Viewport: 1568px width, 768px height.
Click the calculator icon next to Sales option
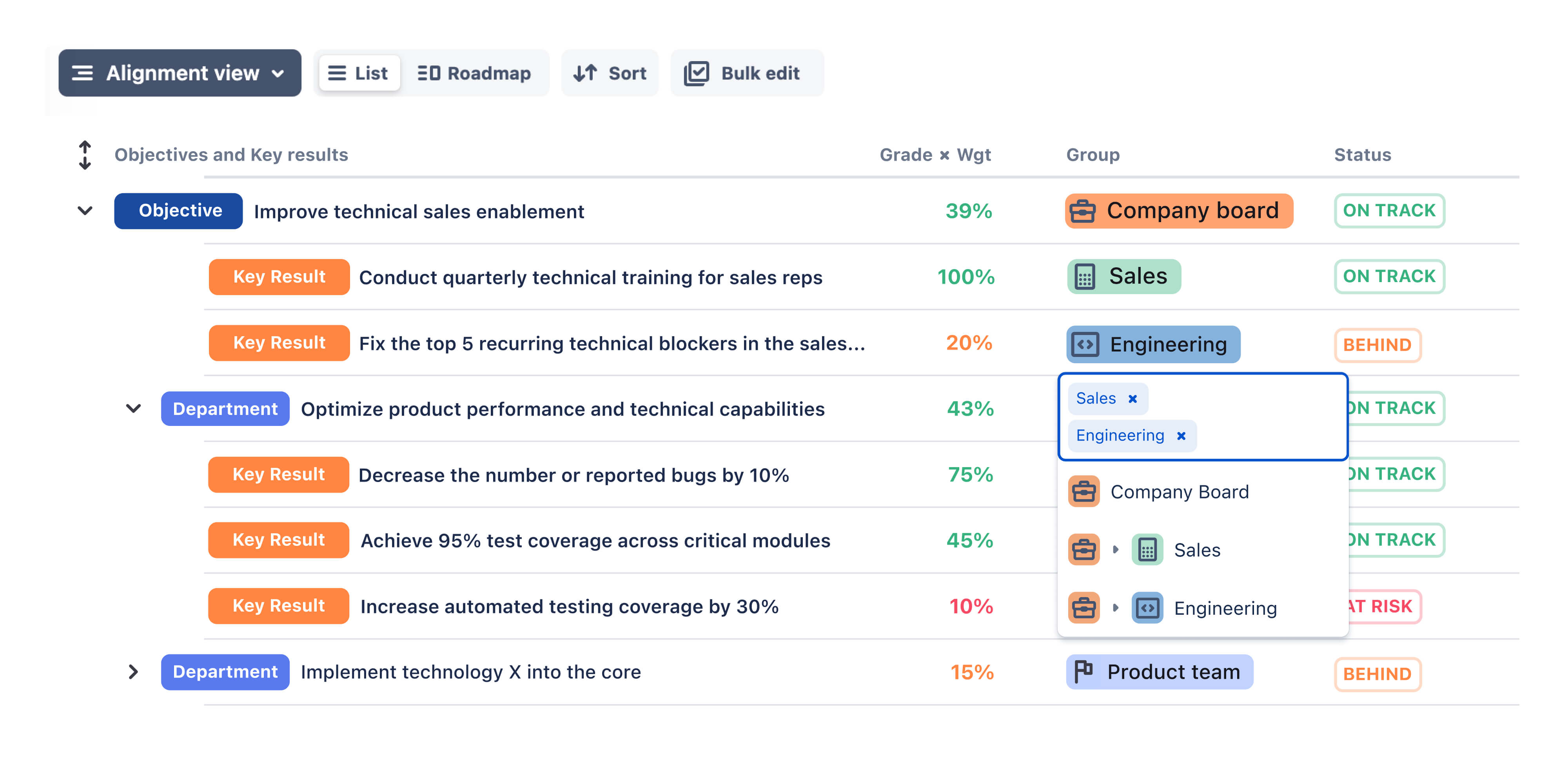tap(1147, 549)
